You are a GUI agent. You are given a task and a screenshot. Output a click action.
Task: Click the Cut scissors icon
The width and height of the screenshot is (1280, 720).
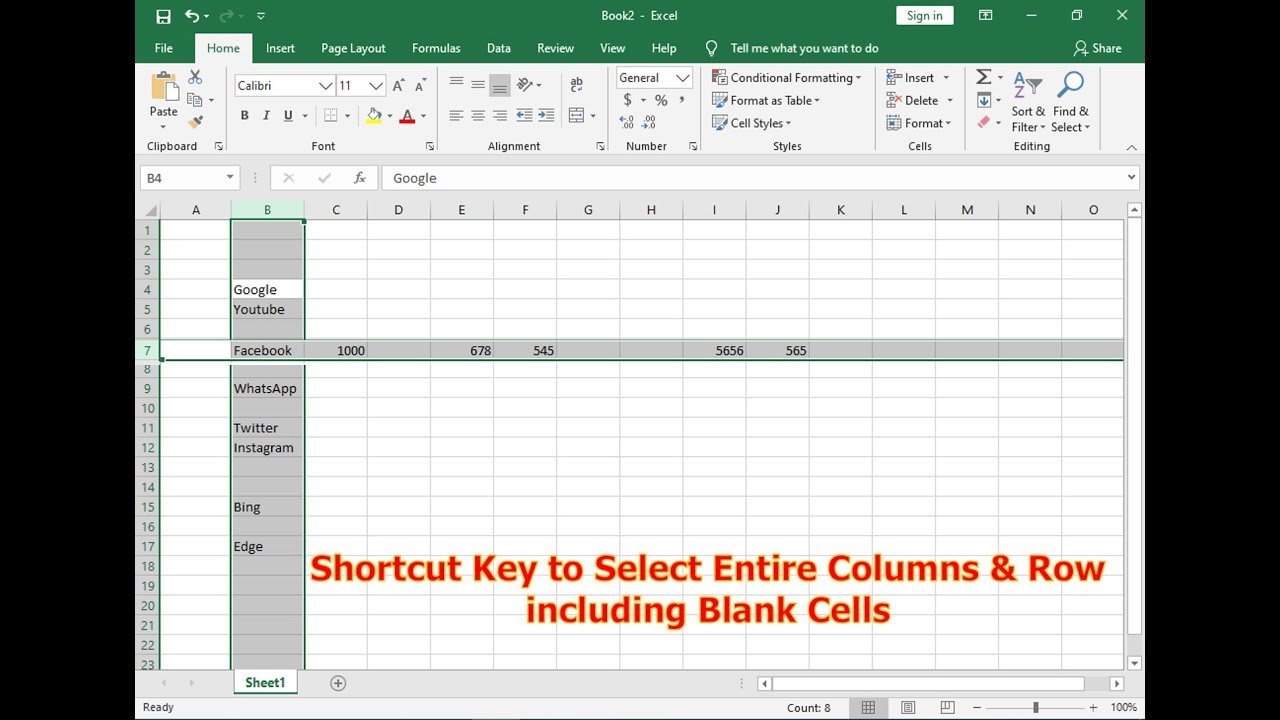[x=195, y=77]
